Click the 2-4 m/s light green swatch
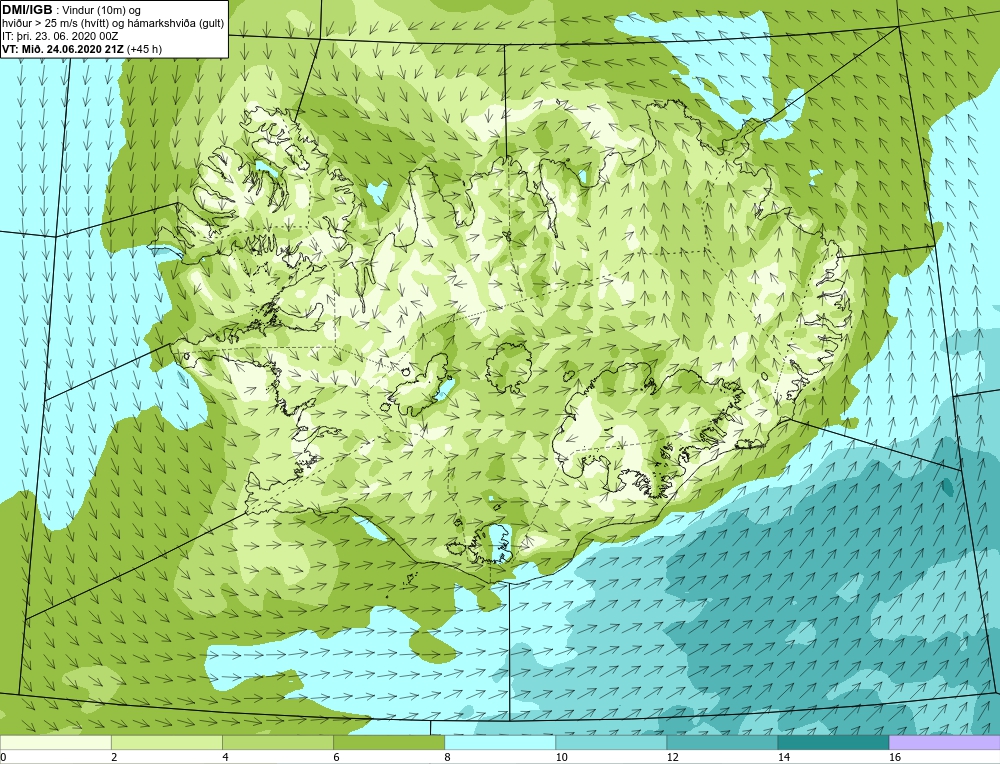1000x764 pixels. [x=167, y=742]
